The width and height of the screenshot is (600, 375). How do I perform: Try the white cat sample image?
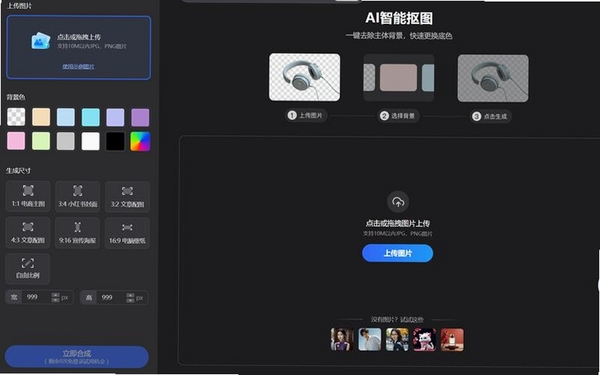[425, 339]
